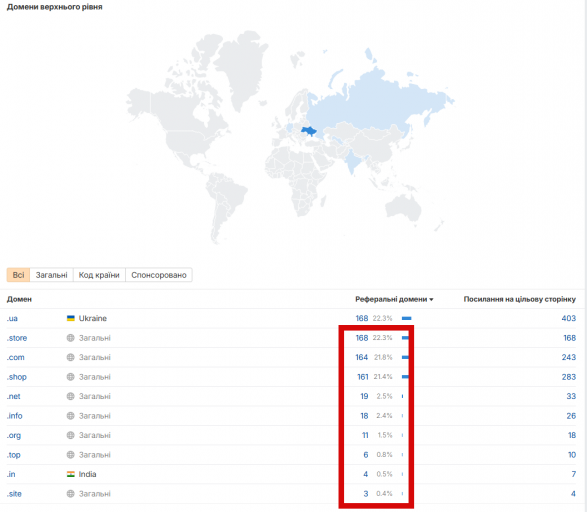Click the 21.8% share in .com row

pyautogui.click(x=383, y=357)
